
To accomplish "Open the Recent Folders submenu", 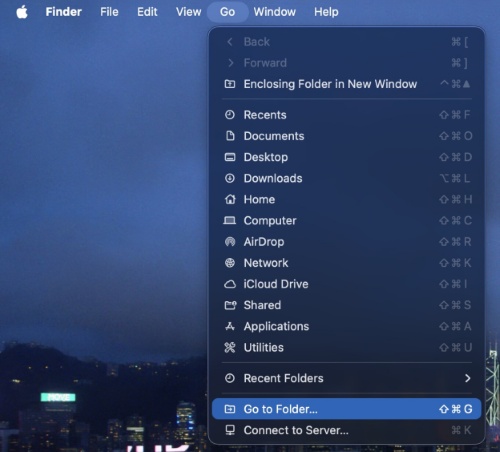I will tap(347, 378).
